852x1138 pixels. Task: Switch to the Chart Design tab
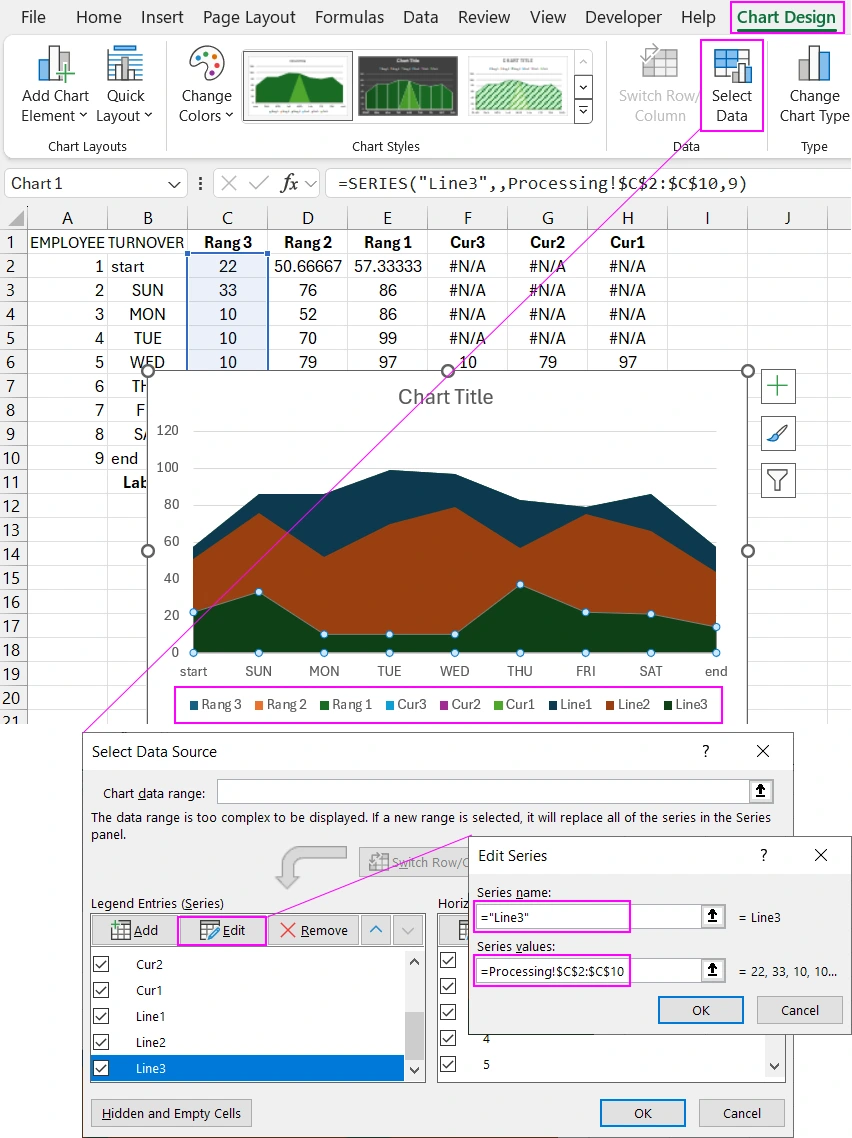787,17
